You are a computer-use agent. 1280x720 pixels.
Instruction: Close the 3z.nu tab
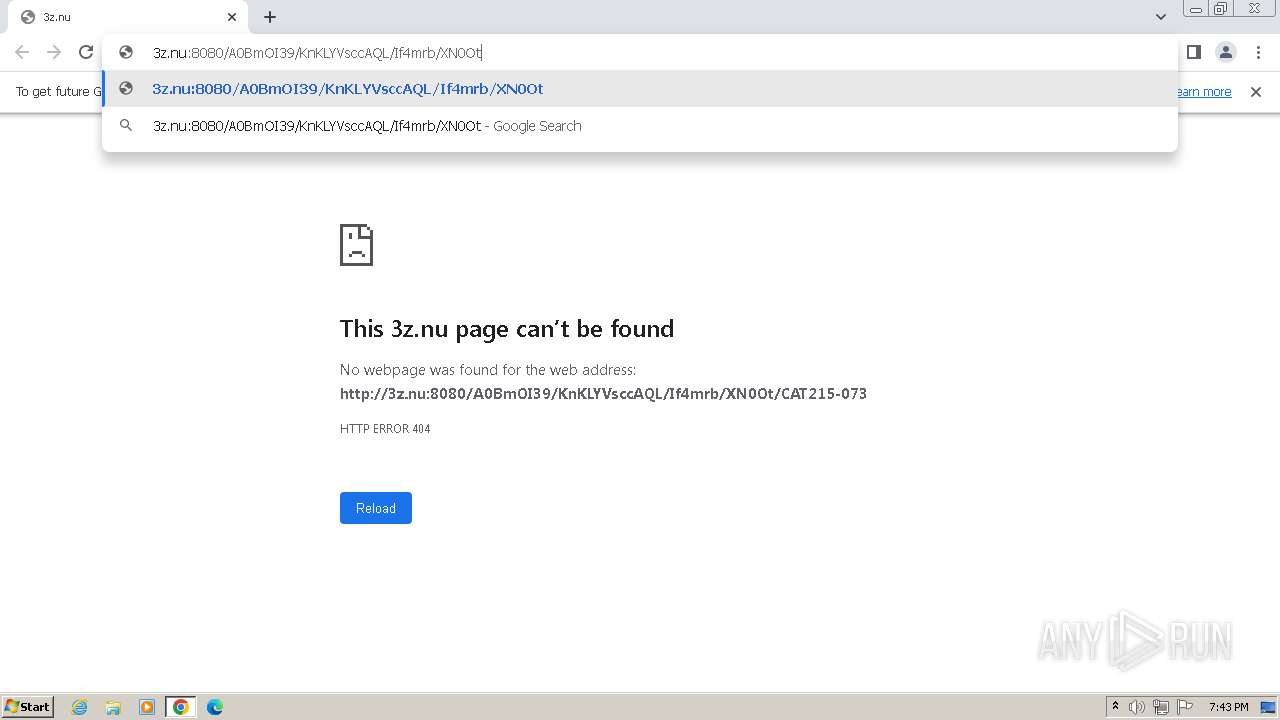click(x=232, y=17)
